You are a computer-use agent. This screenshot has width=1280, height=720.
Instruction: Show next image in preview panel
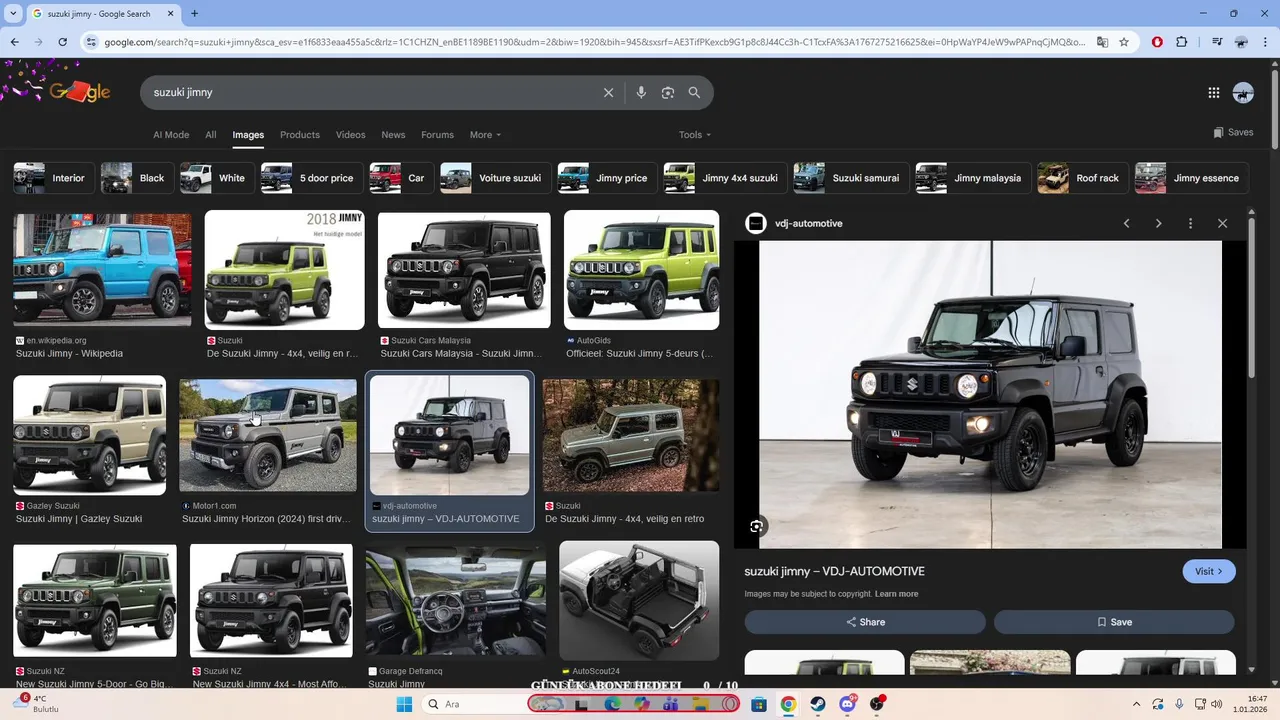click(1159, 223)
